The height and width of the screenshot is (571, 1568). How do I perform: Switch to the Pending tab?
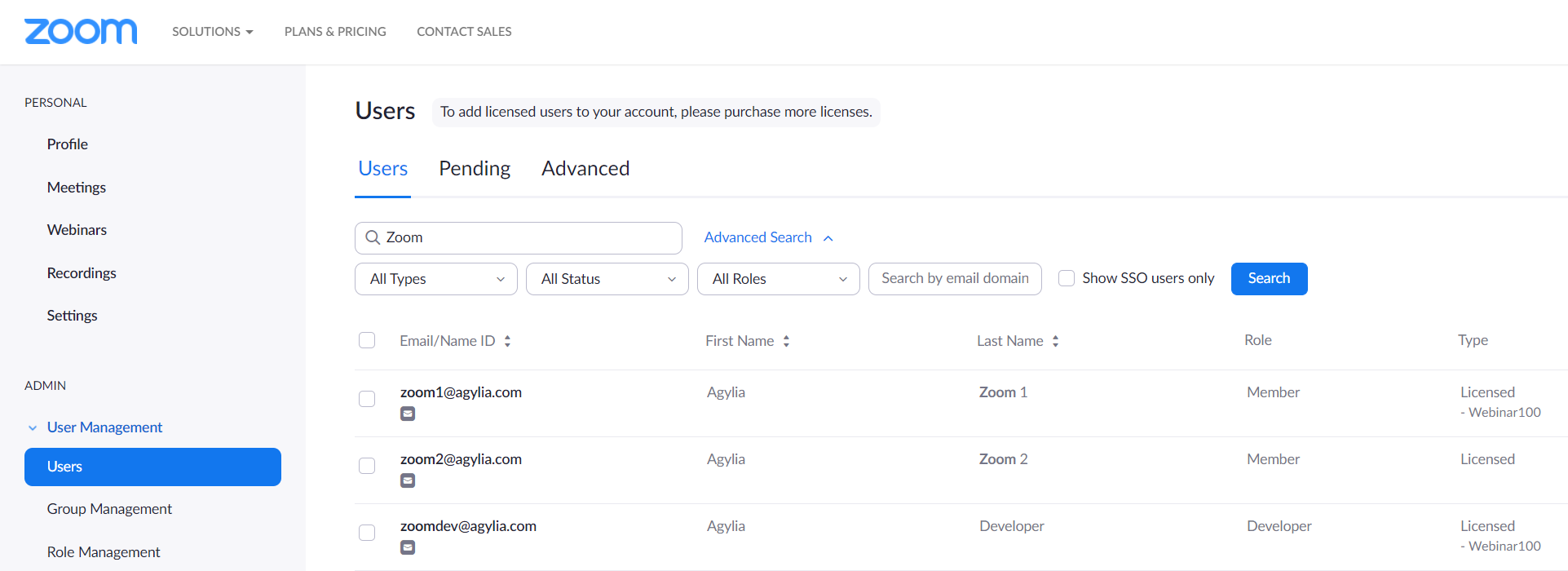[475, 168]
